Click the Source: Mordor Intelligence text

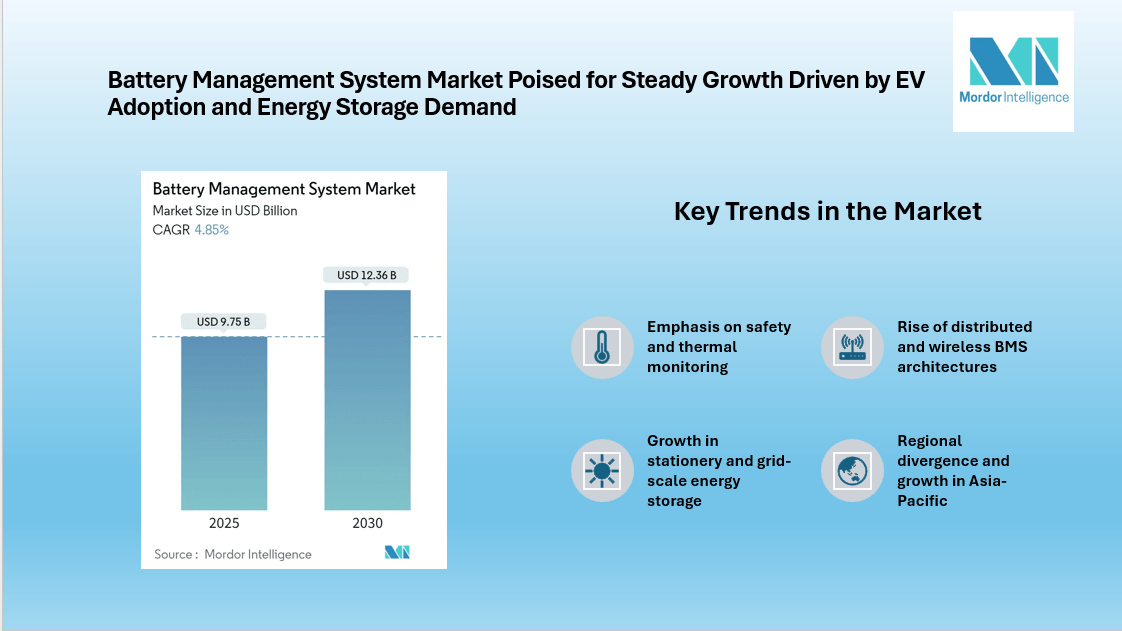(233, 554)
